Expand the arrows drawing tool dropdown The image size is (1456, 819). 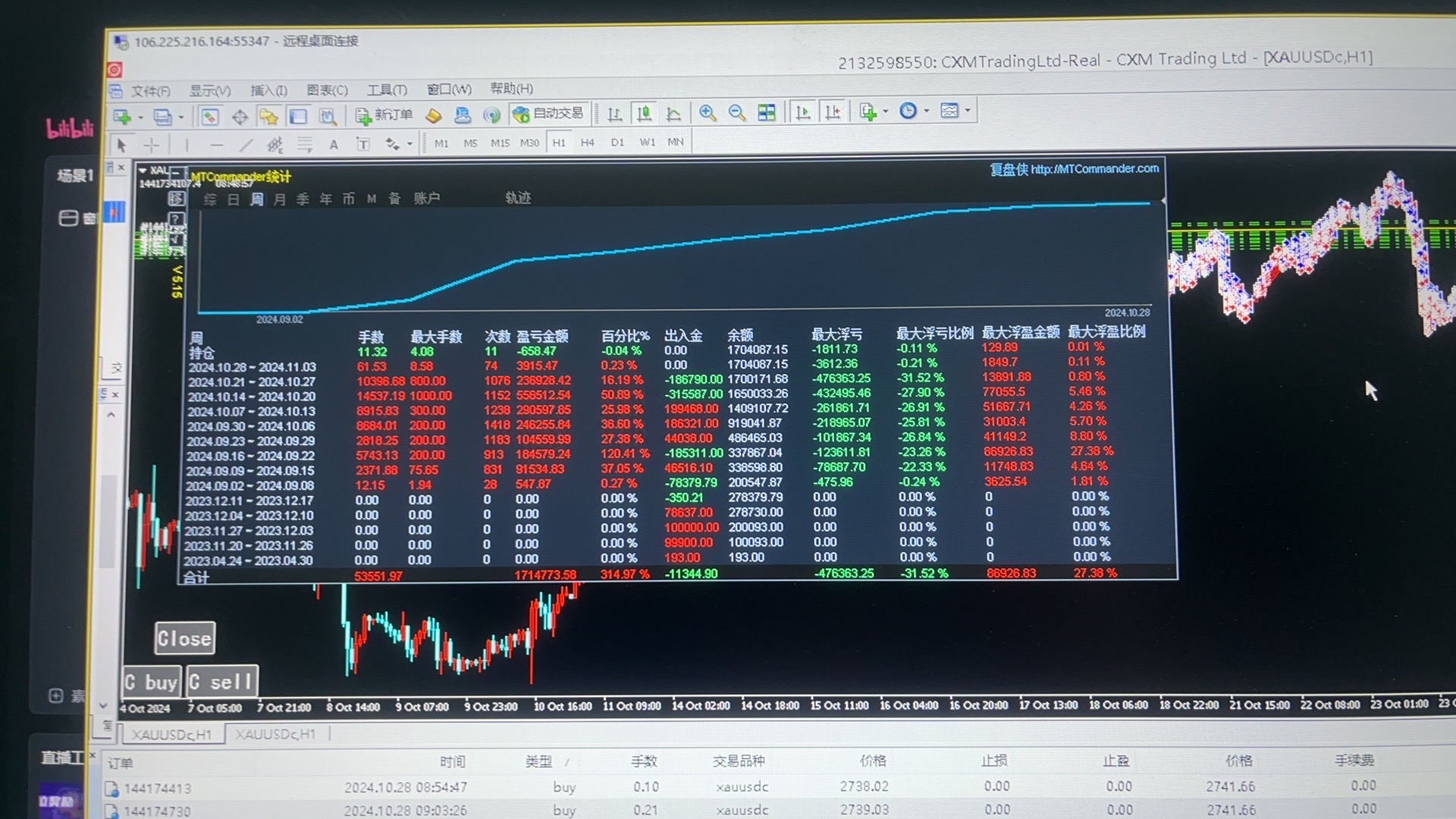coord(409,143)
